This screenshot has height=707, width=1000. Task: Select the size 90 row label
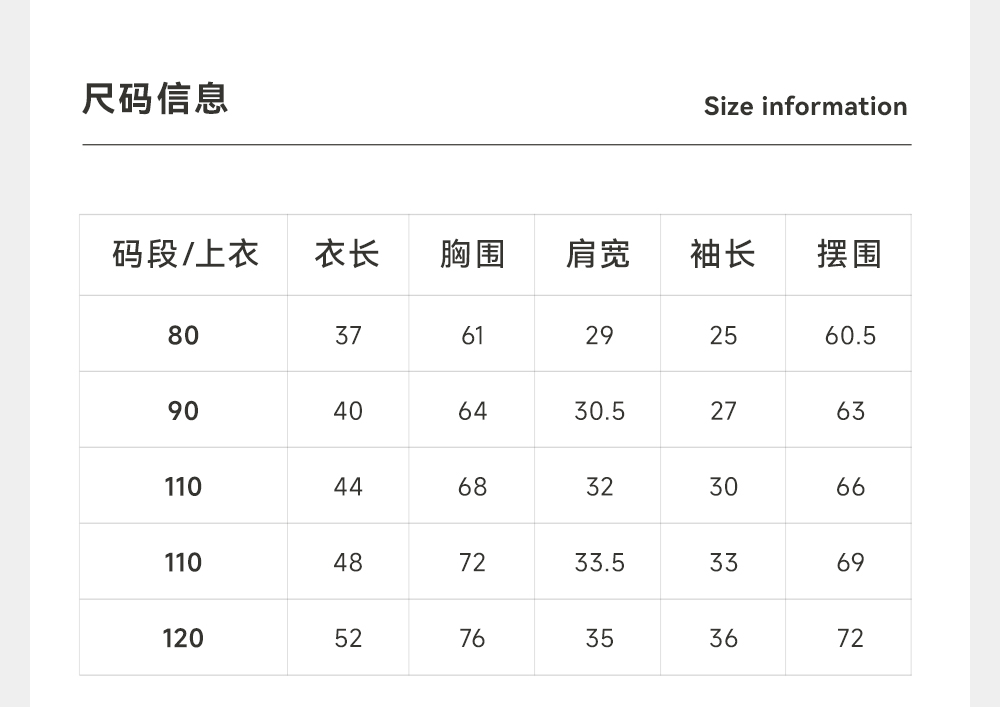point(183,411)
